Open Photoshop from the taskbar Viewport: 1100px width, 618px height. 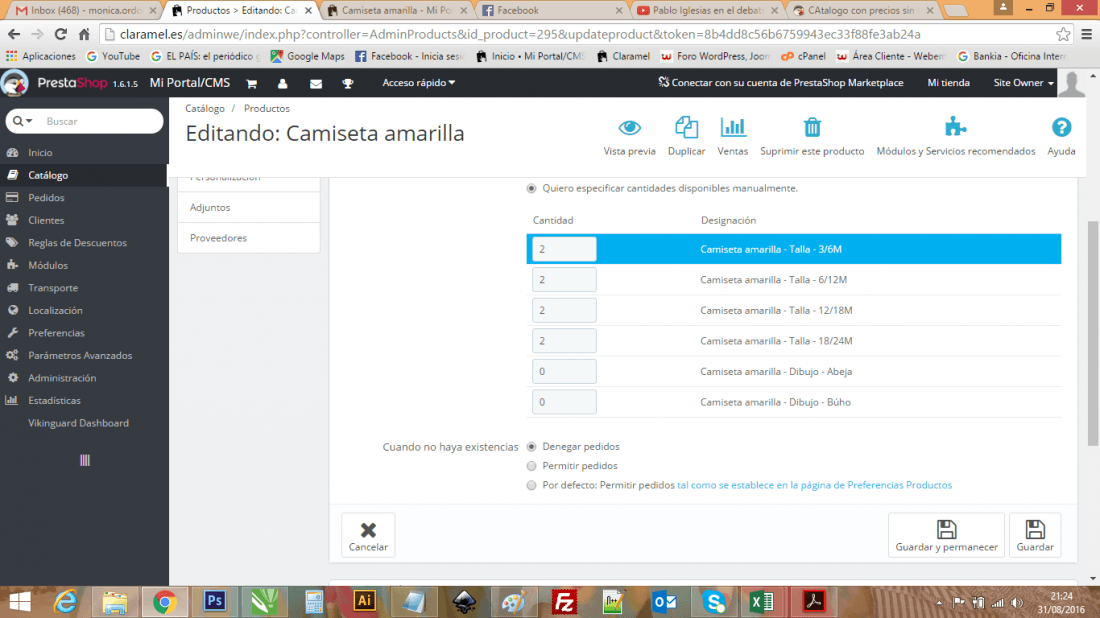point(215,601)
